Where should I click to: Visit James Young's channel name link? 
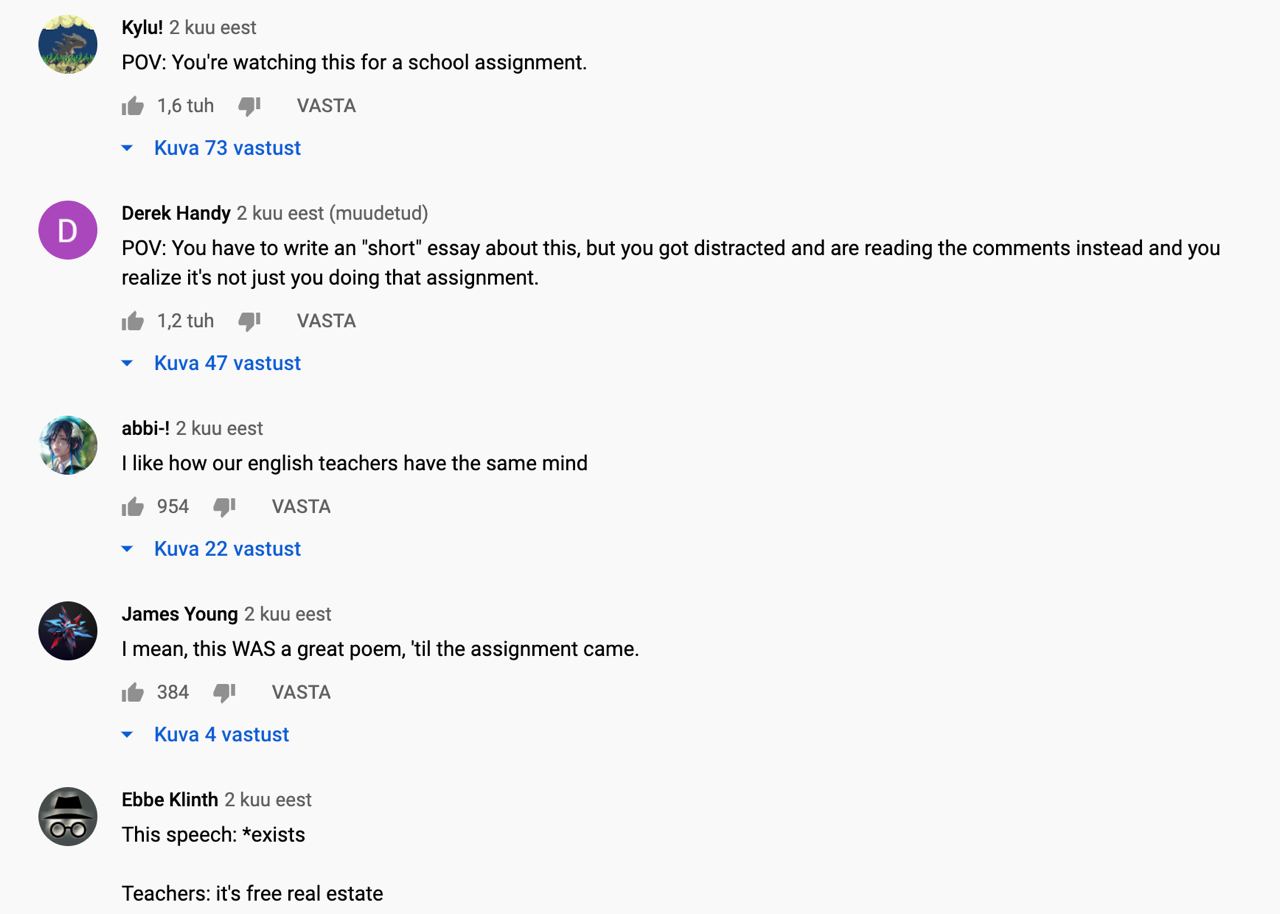(x=180, y=614)
